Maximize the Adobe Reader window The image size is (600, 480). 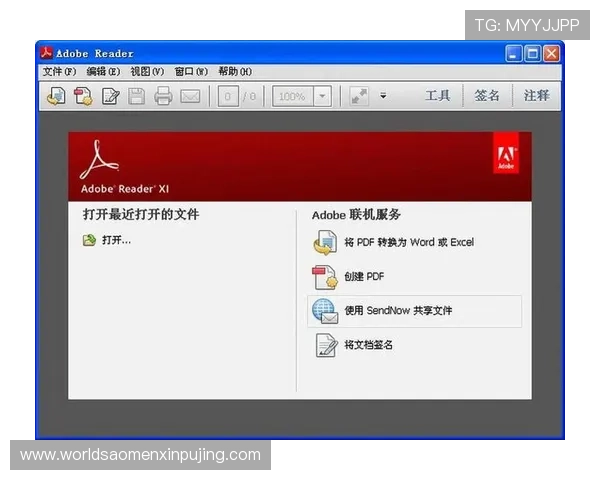tap(532, 53)
